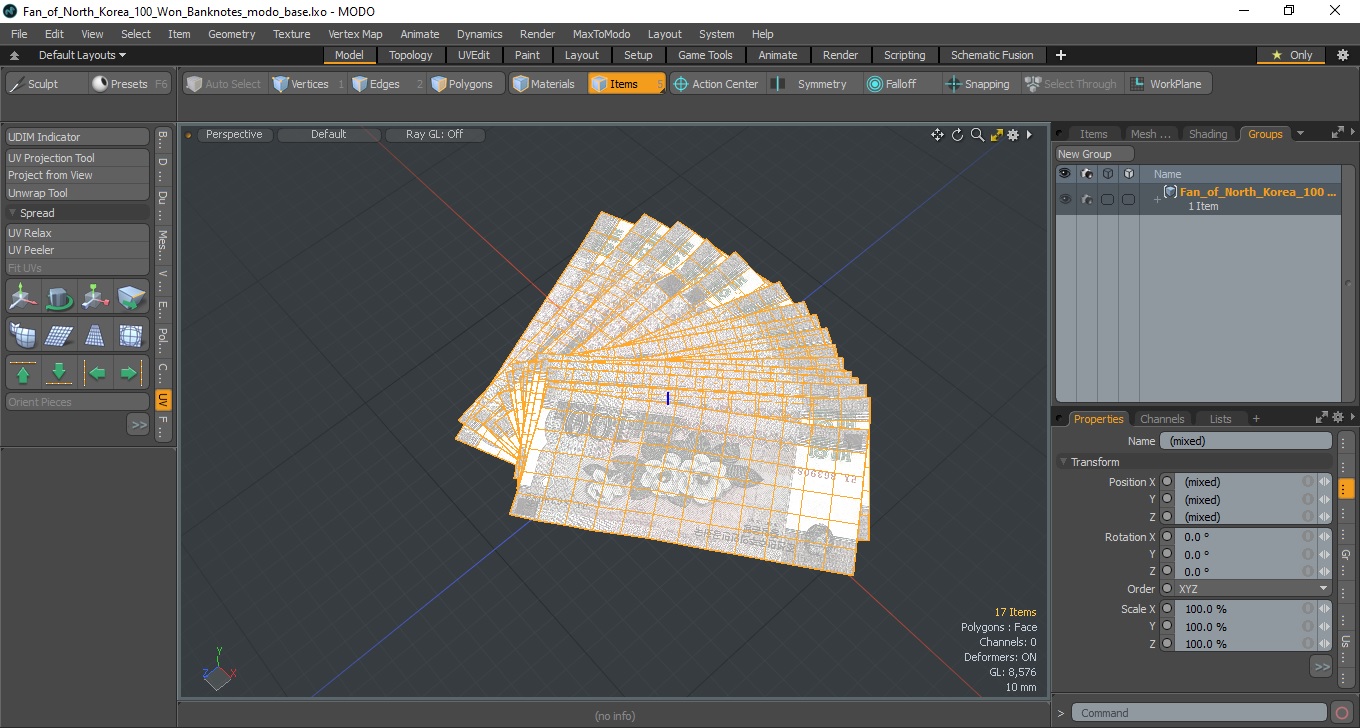This screenshot has height=728, width=1360.
Task: Click the Properties panel expand arrows icon
Action: pyautogui.click(x=1322, y=418)
